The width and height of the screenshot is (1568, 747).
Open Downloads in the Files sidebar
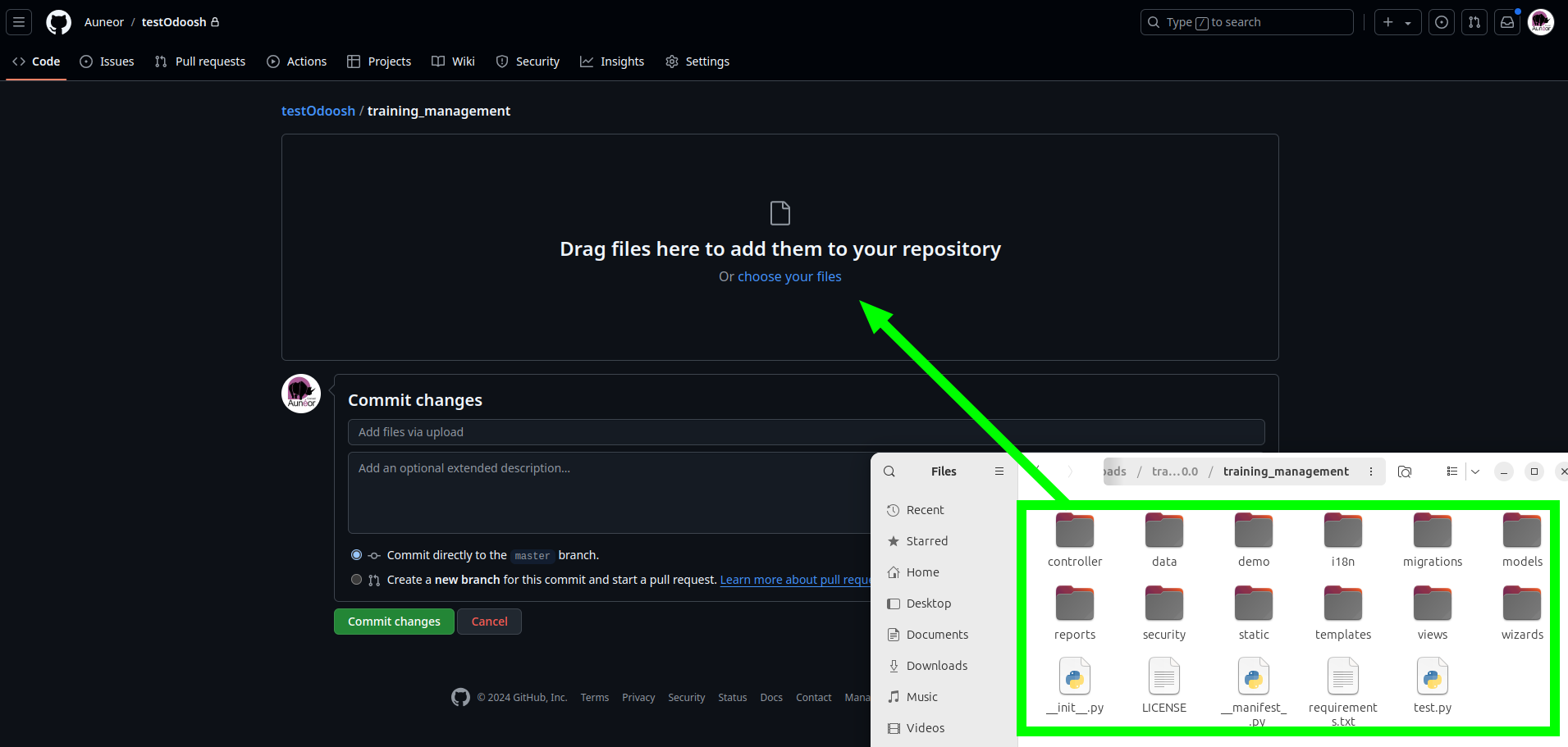pyautogui.click(x=936, y=666)
